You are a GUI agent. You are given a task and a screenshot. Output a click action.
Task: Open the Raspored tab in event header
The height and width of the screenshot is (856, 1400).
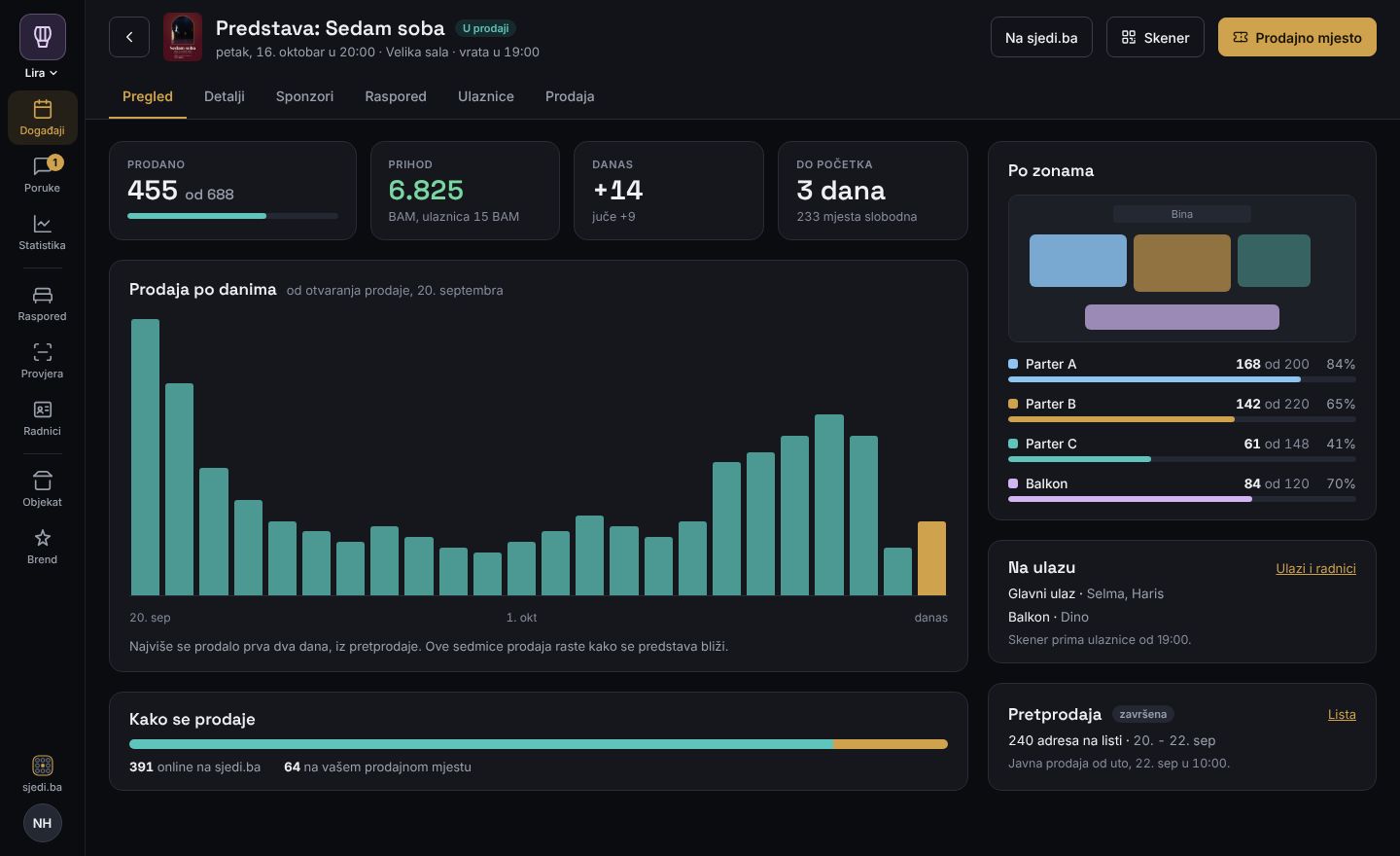click(x=396, y=96)
